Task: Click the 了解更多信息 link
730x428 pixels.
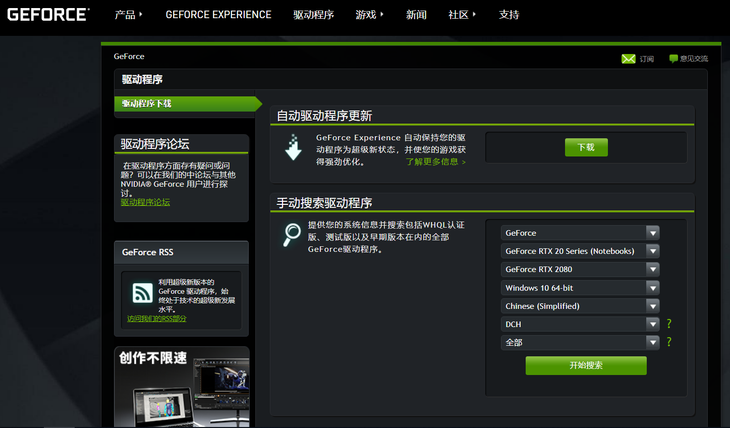Action: (x=435, y=162)
